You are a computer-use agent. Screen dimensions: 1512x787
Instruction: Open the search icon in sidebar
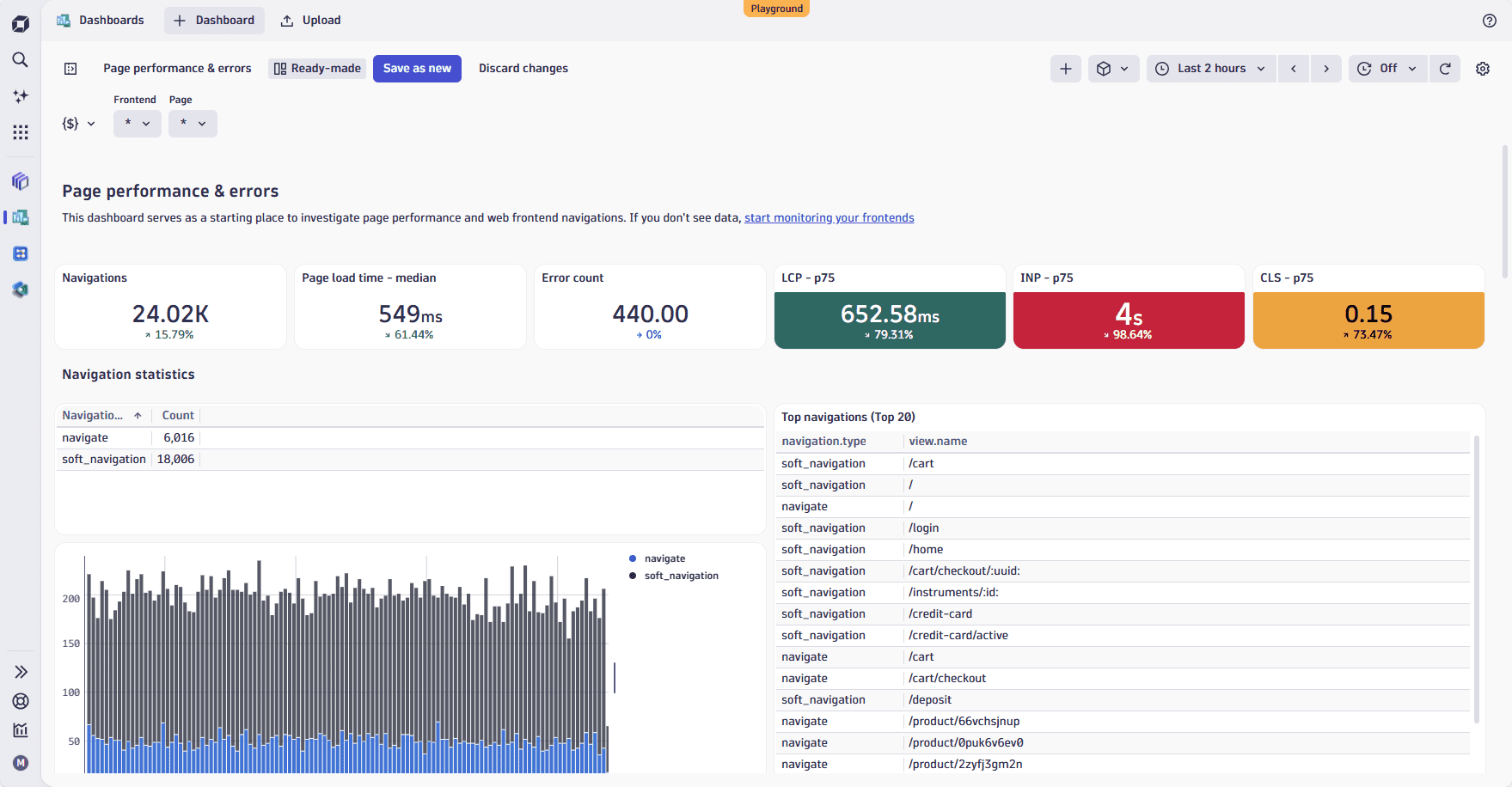click(20, 60)
